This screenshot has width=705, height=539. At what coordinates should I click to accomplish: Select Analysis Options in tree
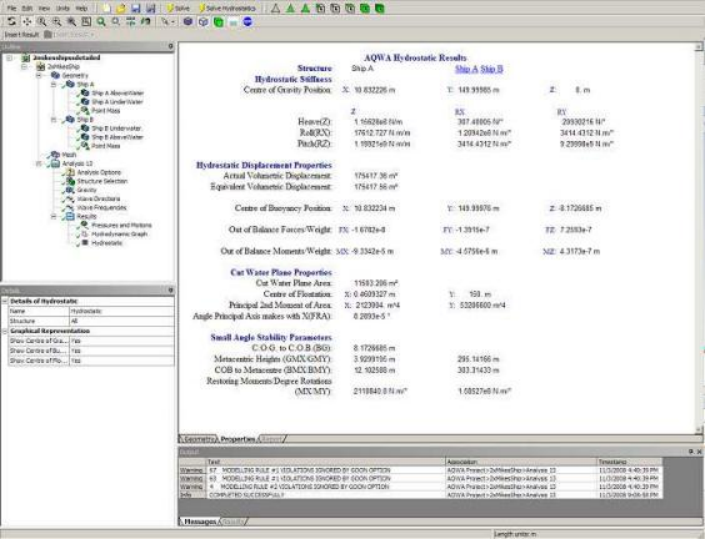(98, 172)
